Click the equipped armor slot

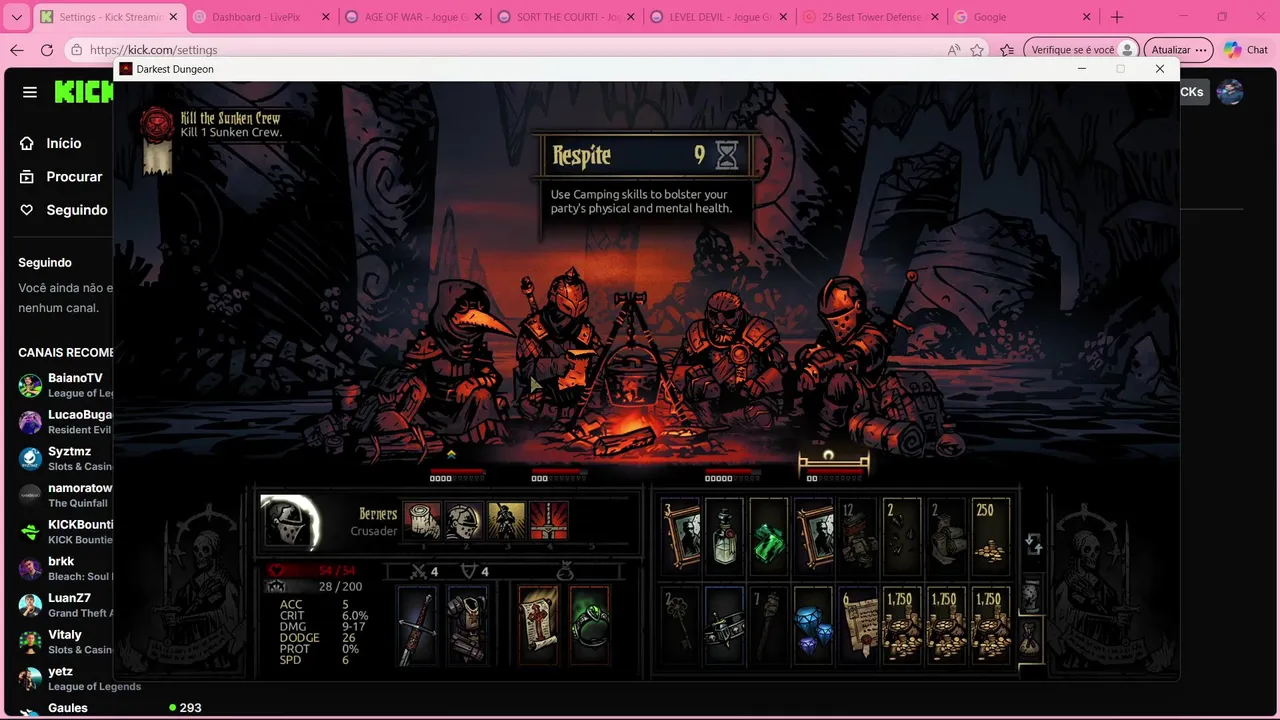coord(466,626)
